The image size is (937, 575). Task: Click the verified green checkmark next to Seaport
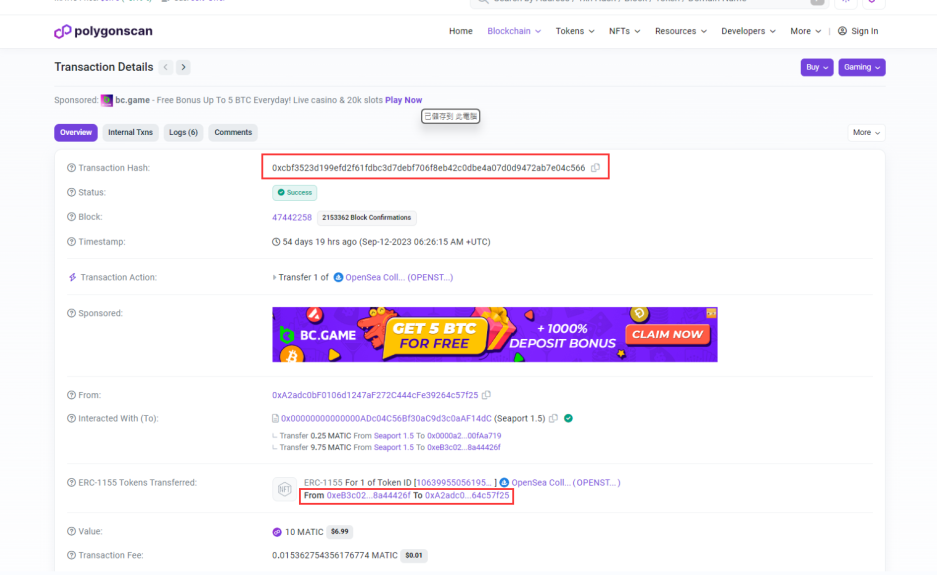point(568,418)
